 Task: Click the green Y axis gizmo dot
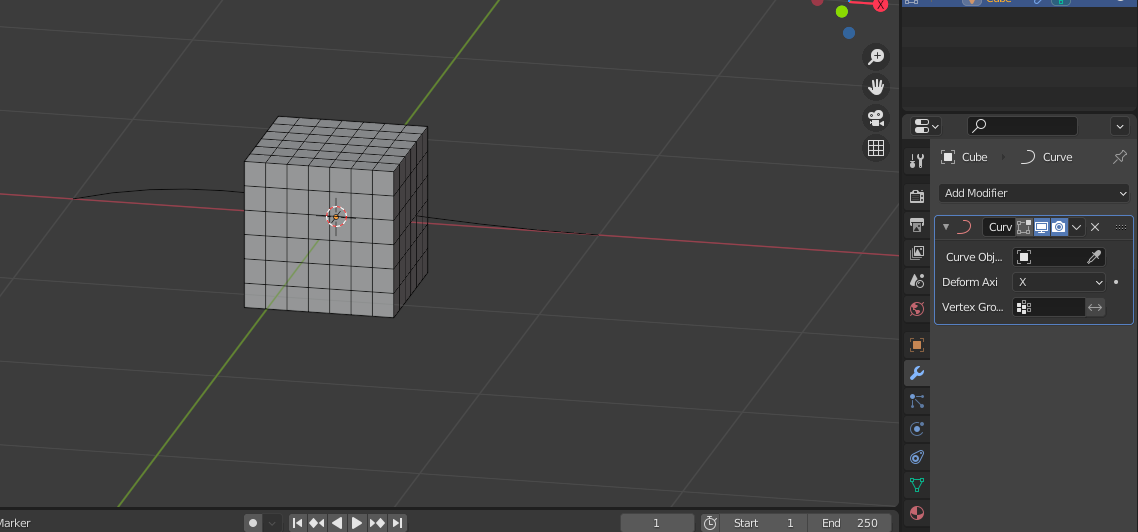pos(842,12)
